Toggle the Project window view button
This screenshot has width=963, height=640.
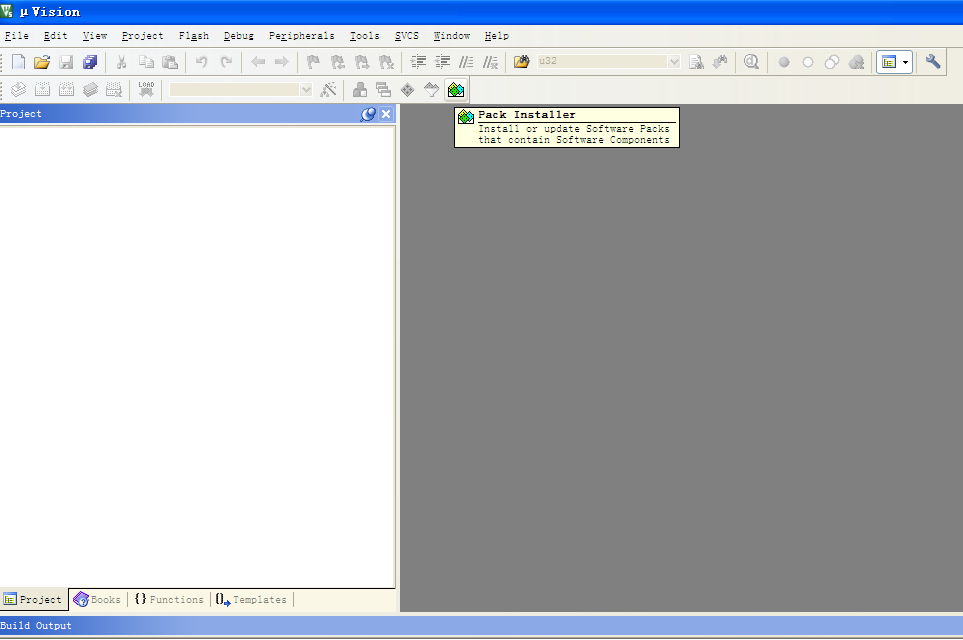(889, 62)
